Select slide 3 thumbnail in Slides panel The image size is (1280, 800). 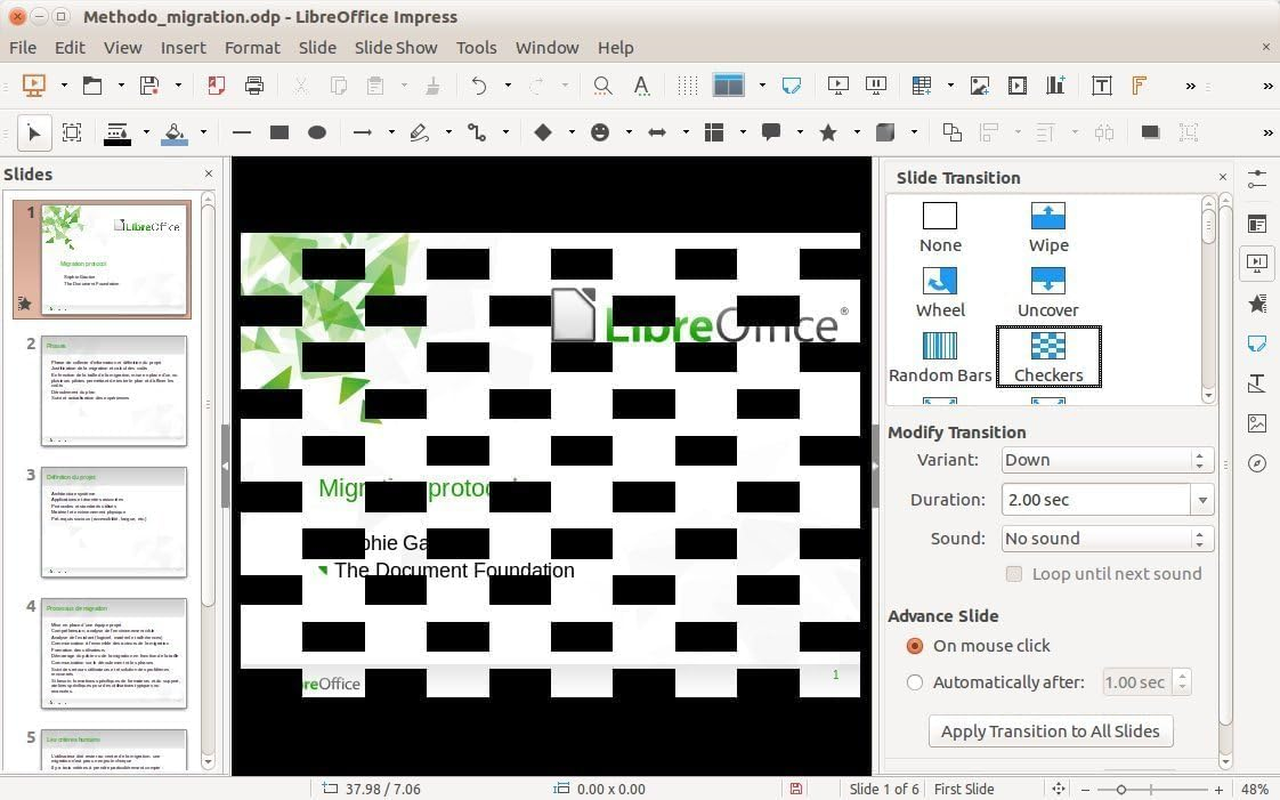tap(113, 522)
